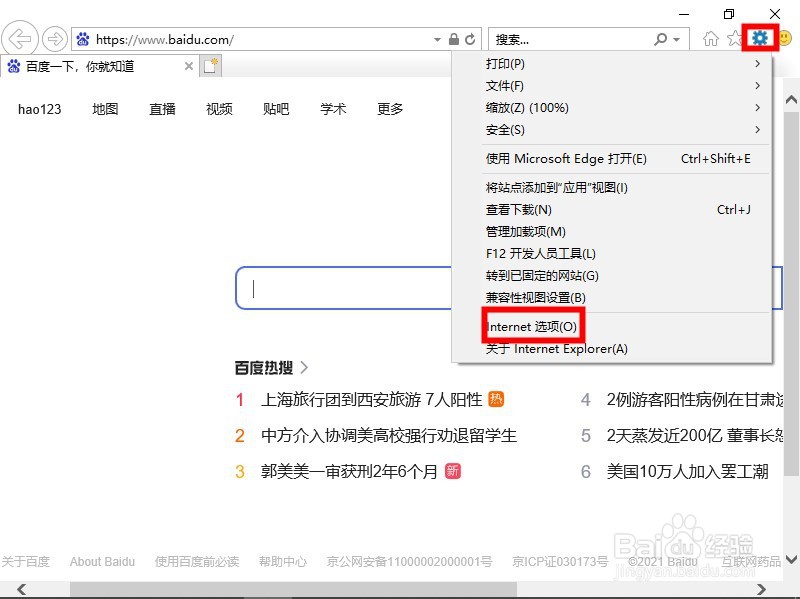Select 关于 Internet Explorer(A)
The height and width of the screenshot is (599, 800).
[612, 349]
